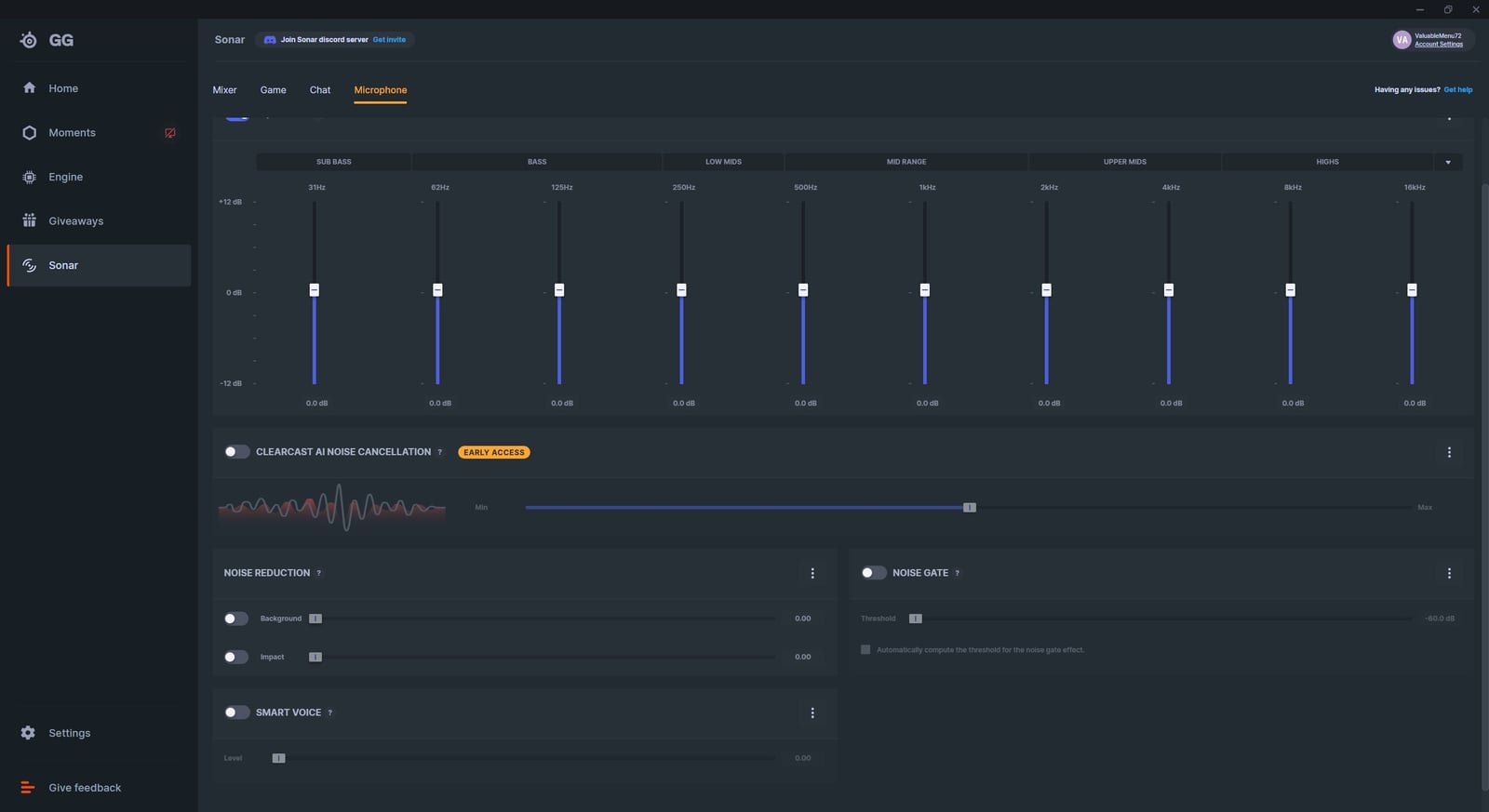1489x812 pixels.
Task: Click the SteelSeries GG logo icon
Action: pos(29,40)
